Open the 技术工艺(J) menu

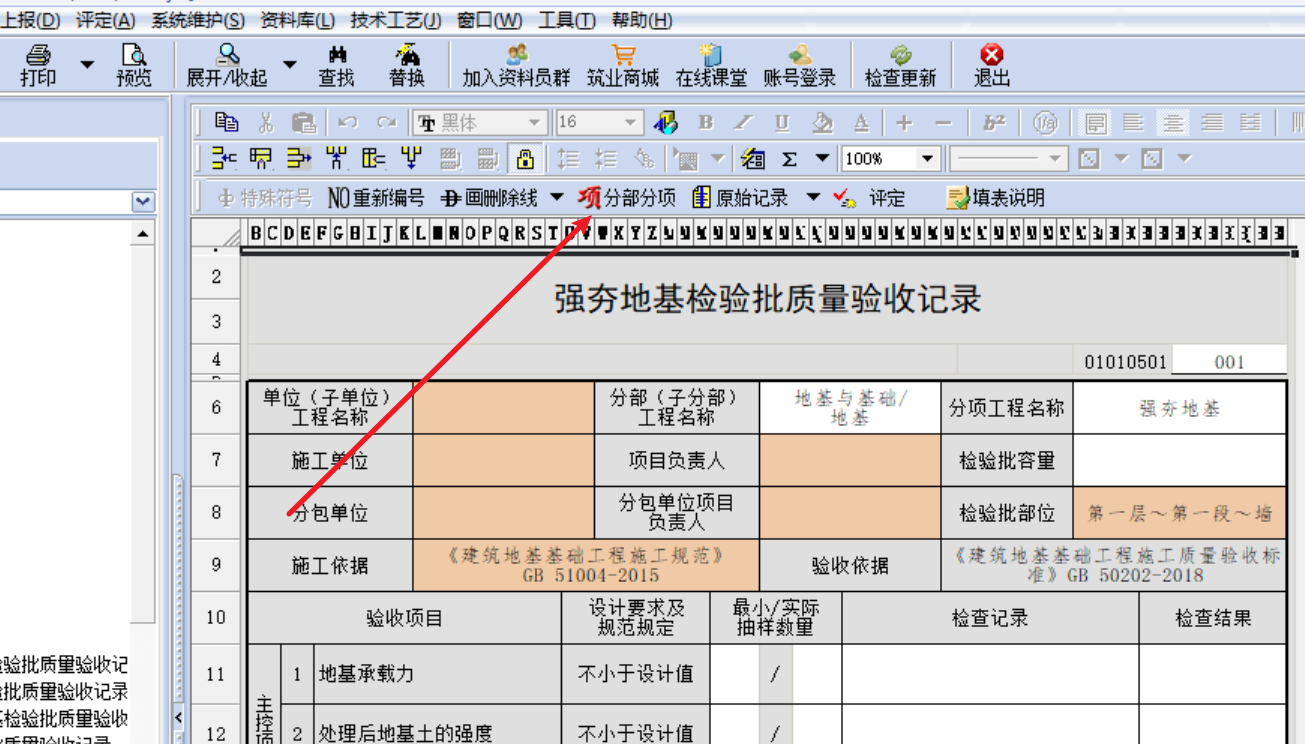click(396, 20)
